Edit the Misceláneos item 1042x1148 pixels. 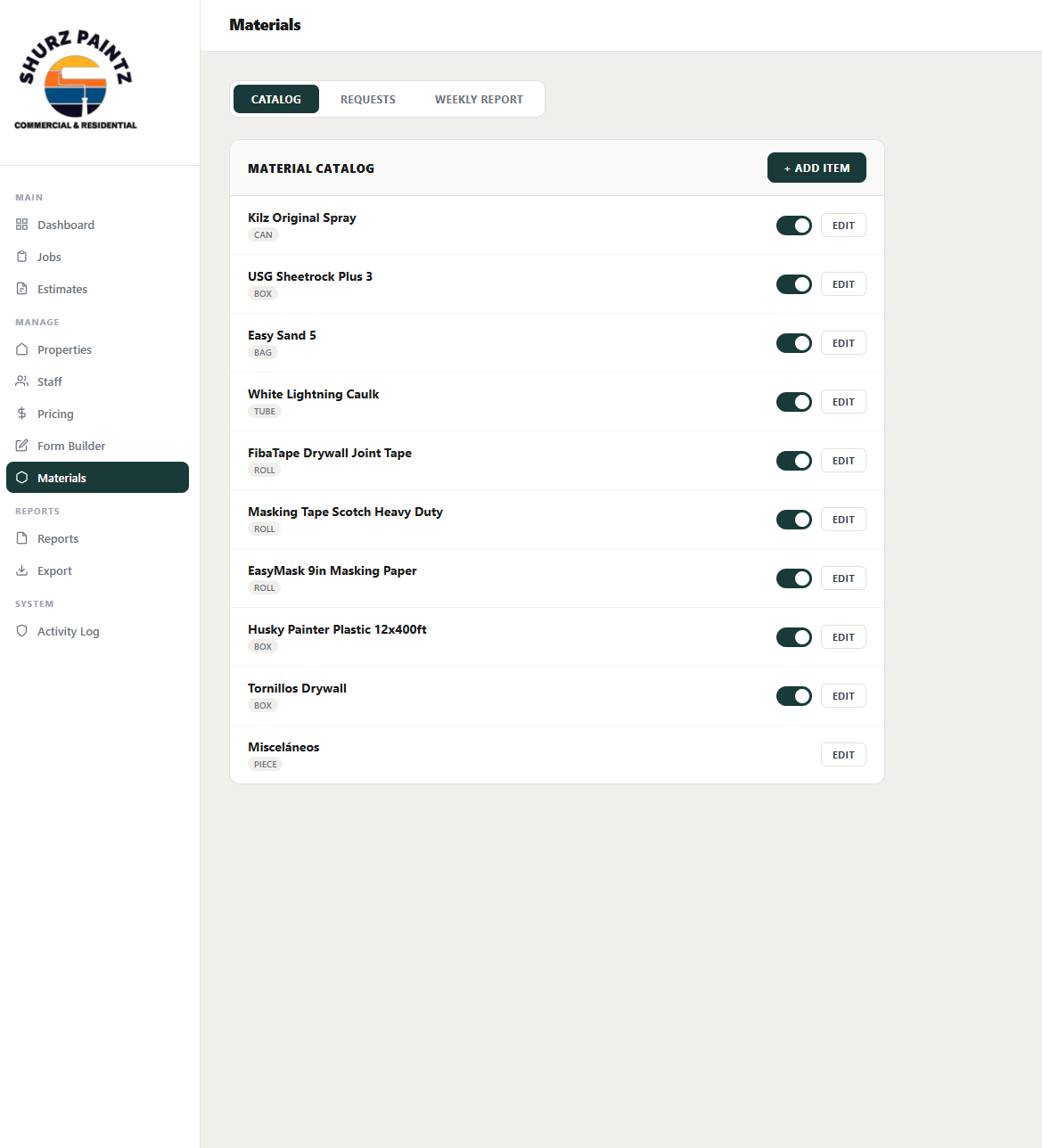click(843, 755)
